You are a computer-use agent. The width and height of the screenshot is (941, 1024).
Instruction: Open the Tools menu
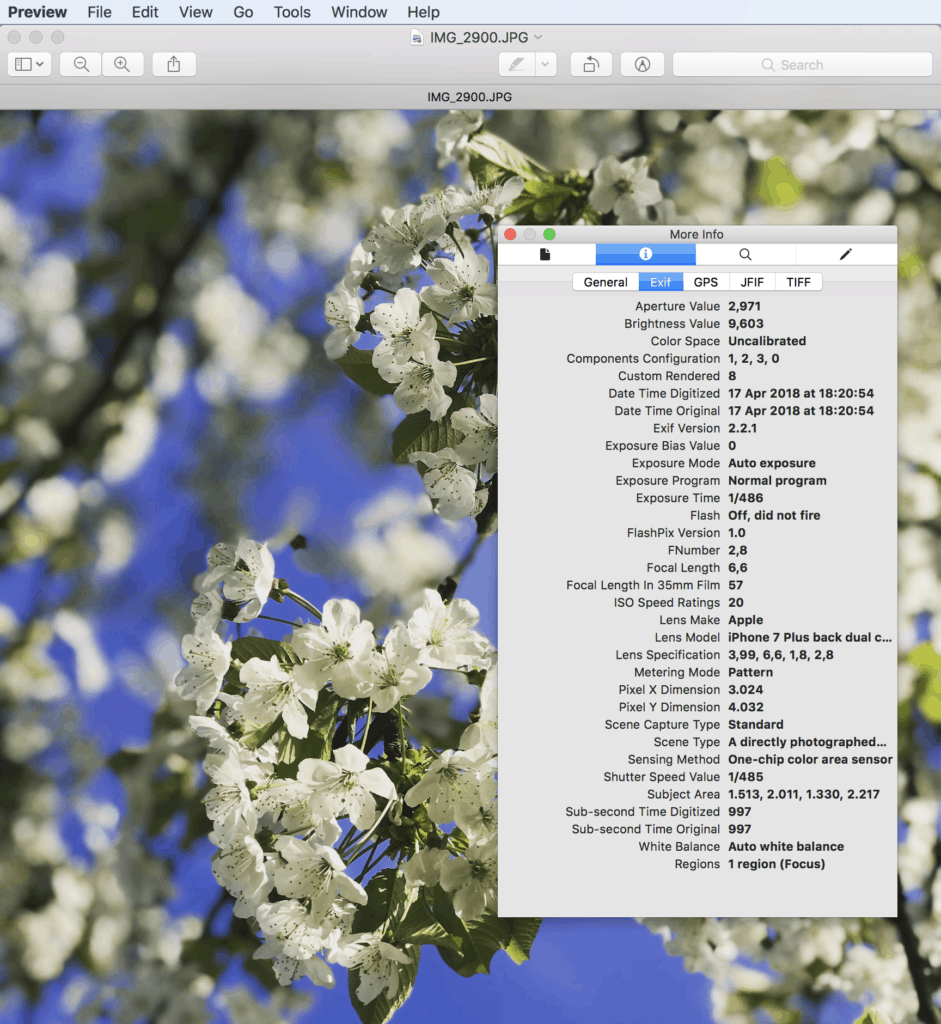pos(291,12)
